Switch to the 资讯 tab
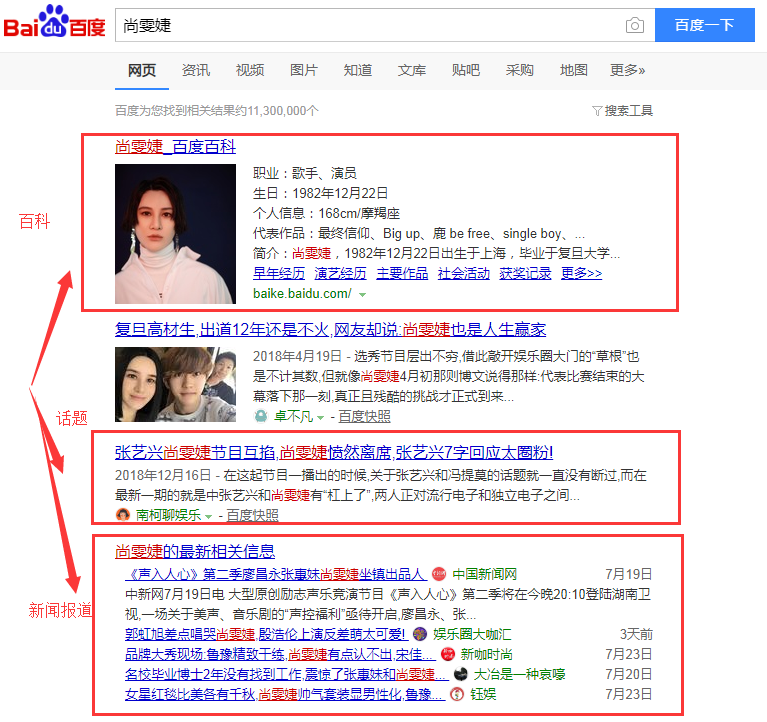This screenshot has width=767, height=722. click(196, 70)
